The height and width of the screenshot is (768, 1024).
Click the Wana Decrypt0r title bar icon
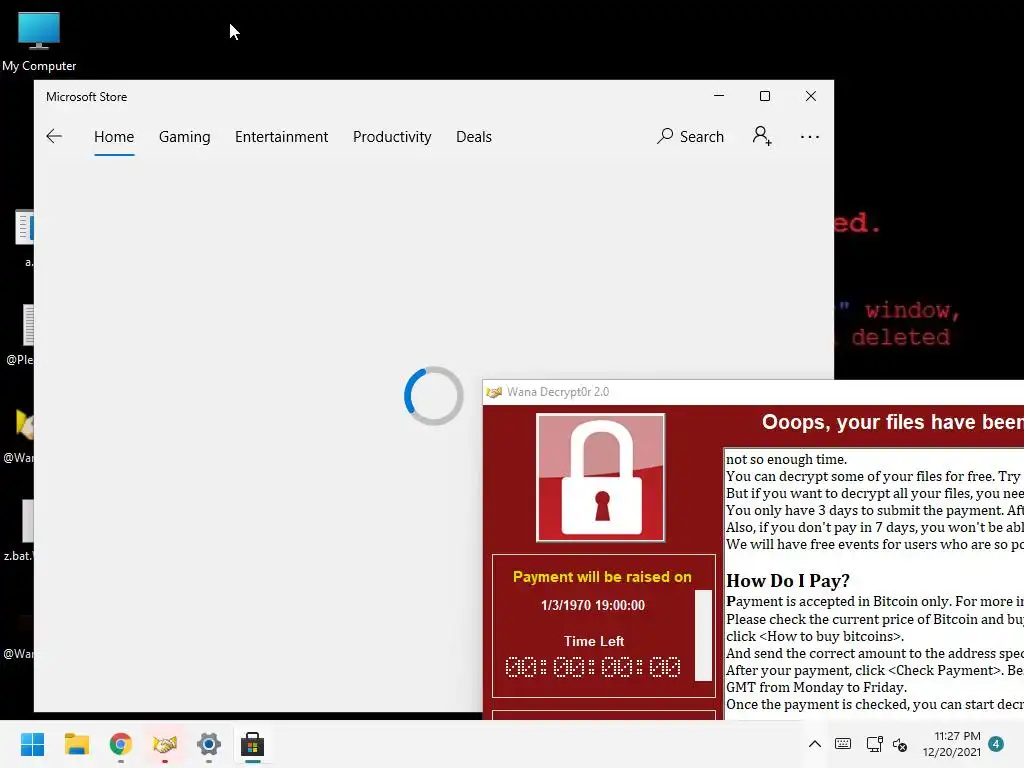point(494,392)
